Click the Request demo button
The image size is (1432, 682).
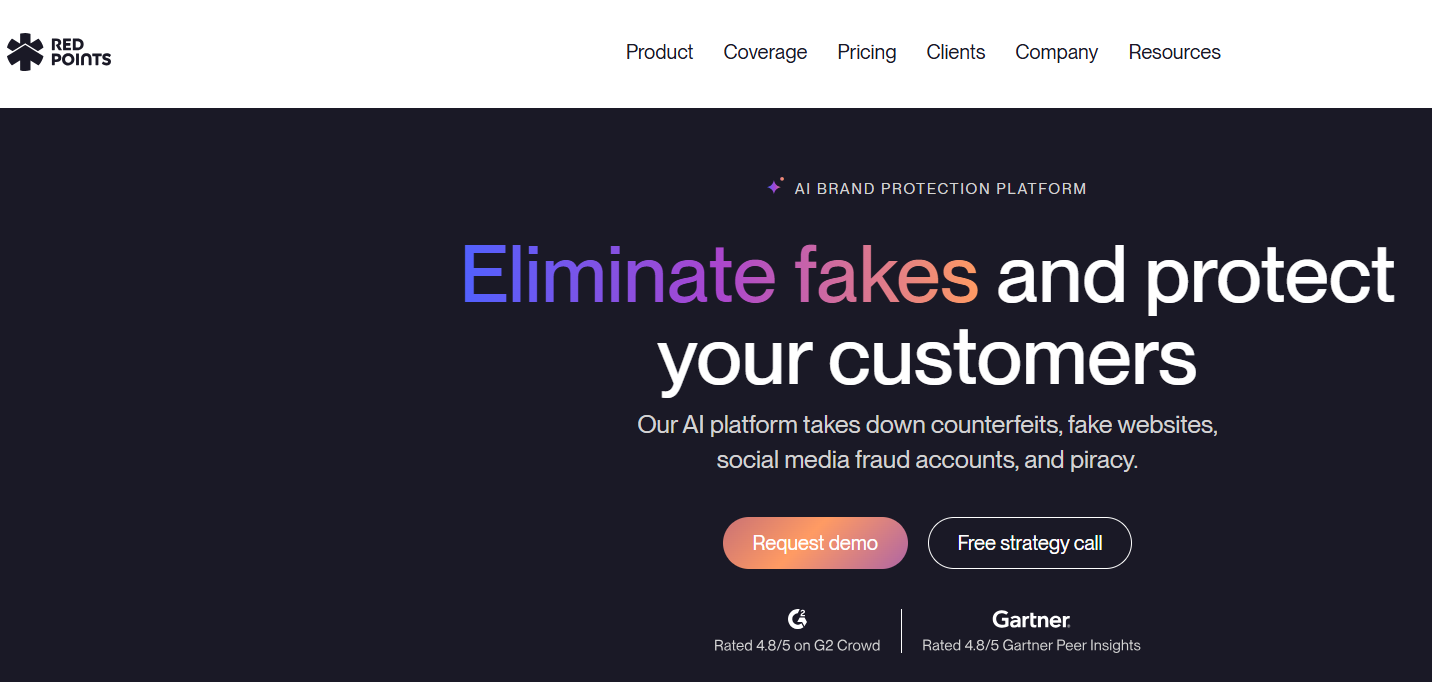pos(815,543)
